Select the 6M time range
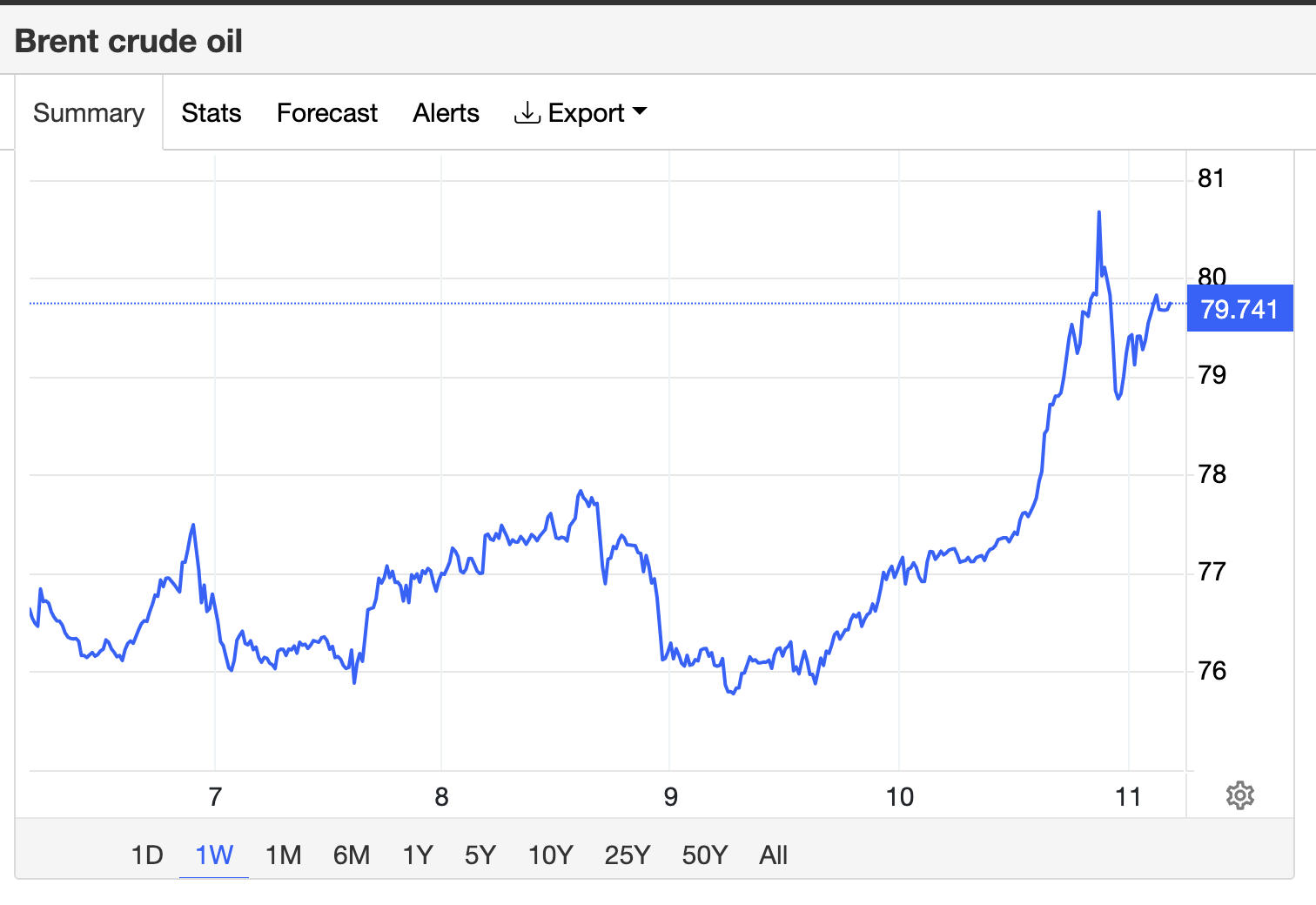 (352, 855)
